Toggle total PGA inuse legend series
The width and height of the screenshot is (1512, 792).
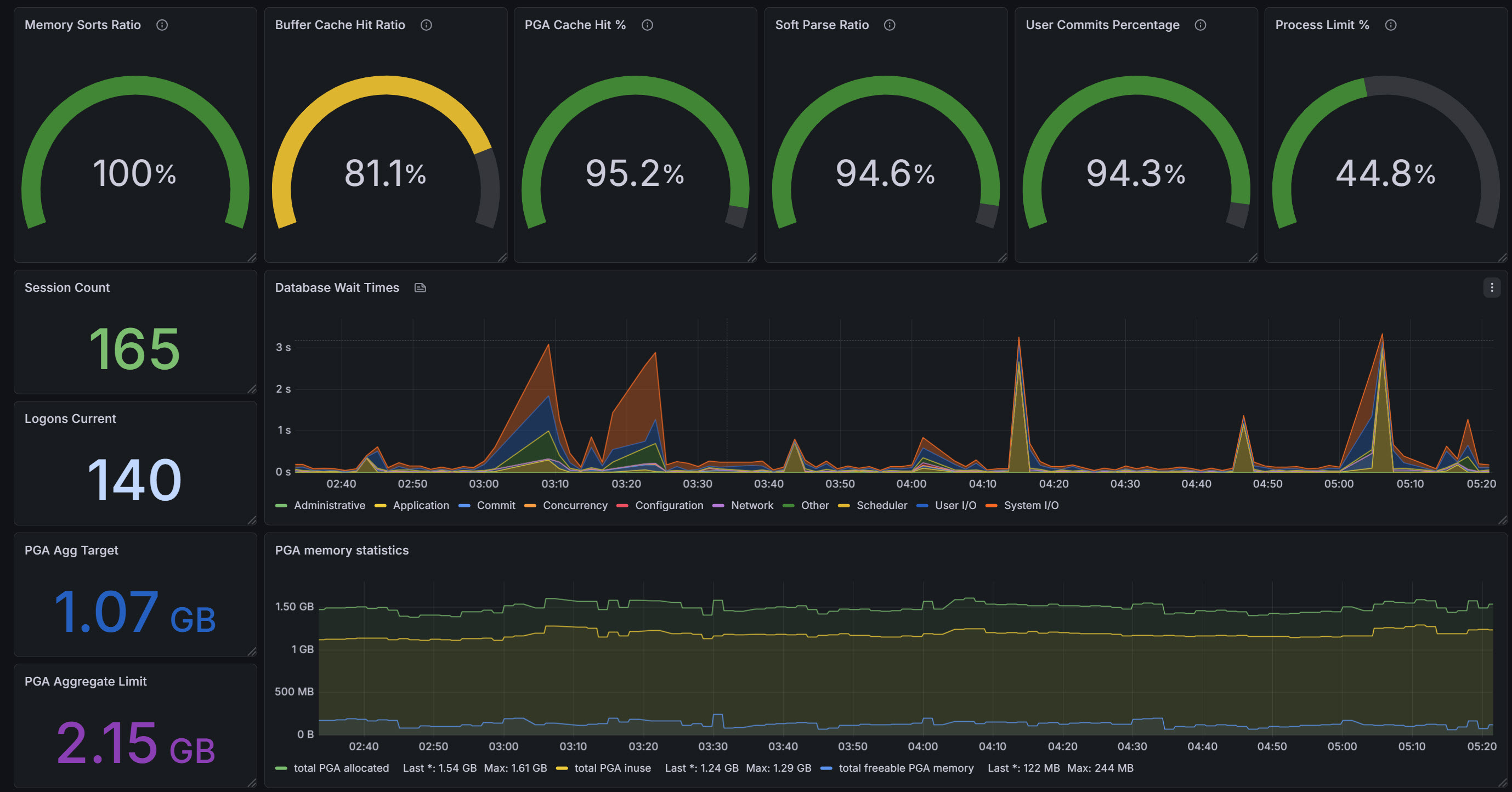613,768
